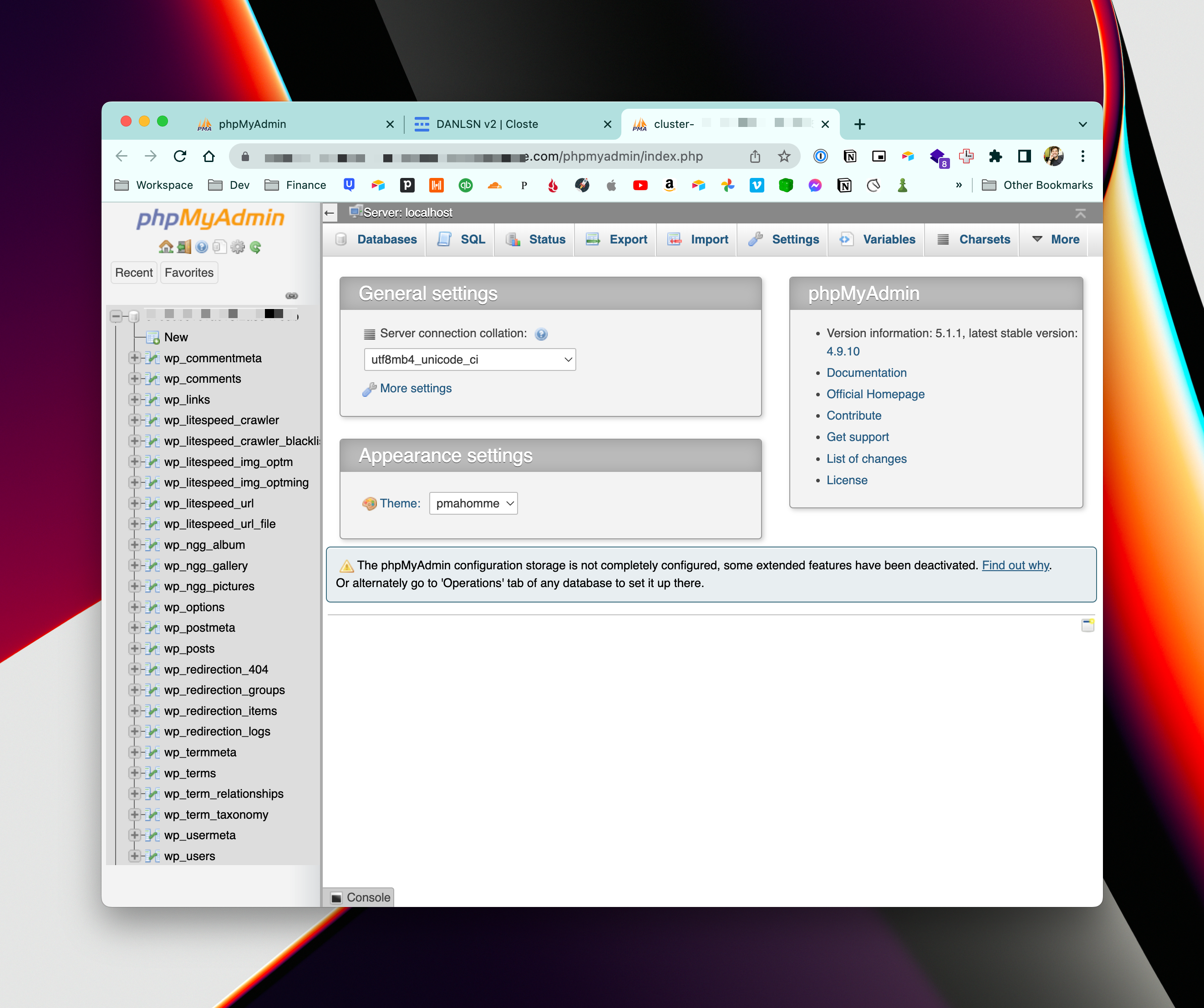Open the Amazon bookmark icon
The width and height of the screenshot is (1204, 1008).
(x=669, y=185)
